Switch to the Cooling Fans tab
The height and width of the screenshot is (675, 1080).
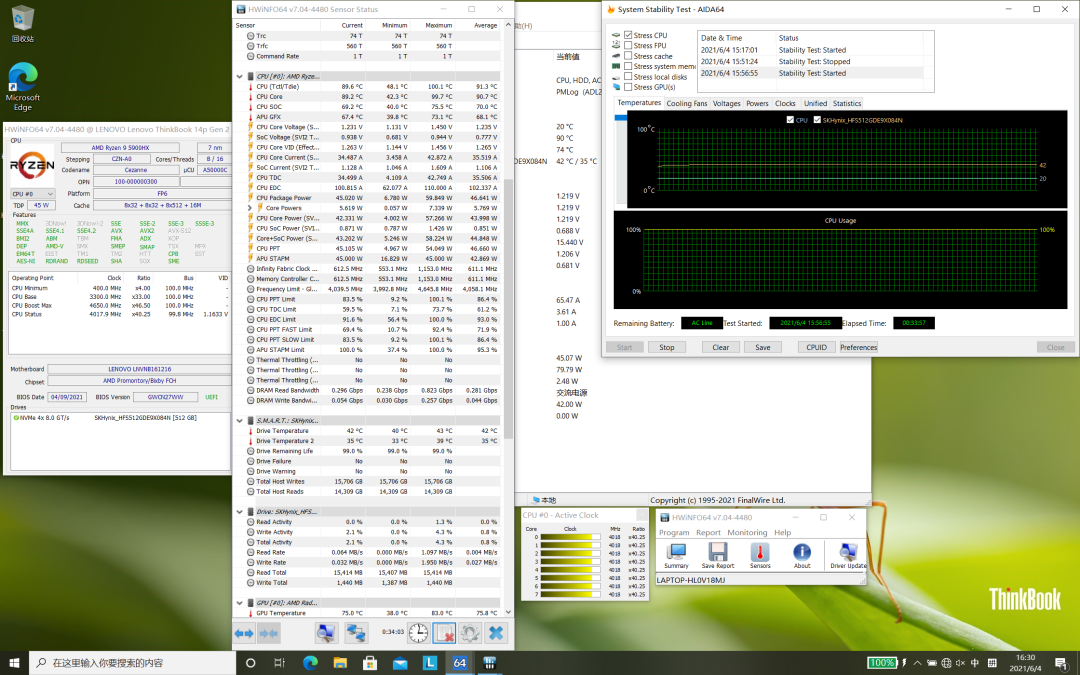pyautogui.click(x=687, y=104)
